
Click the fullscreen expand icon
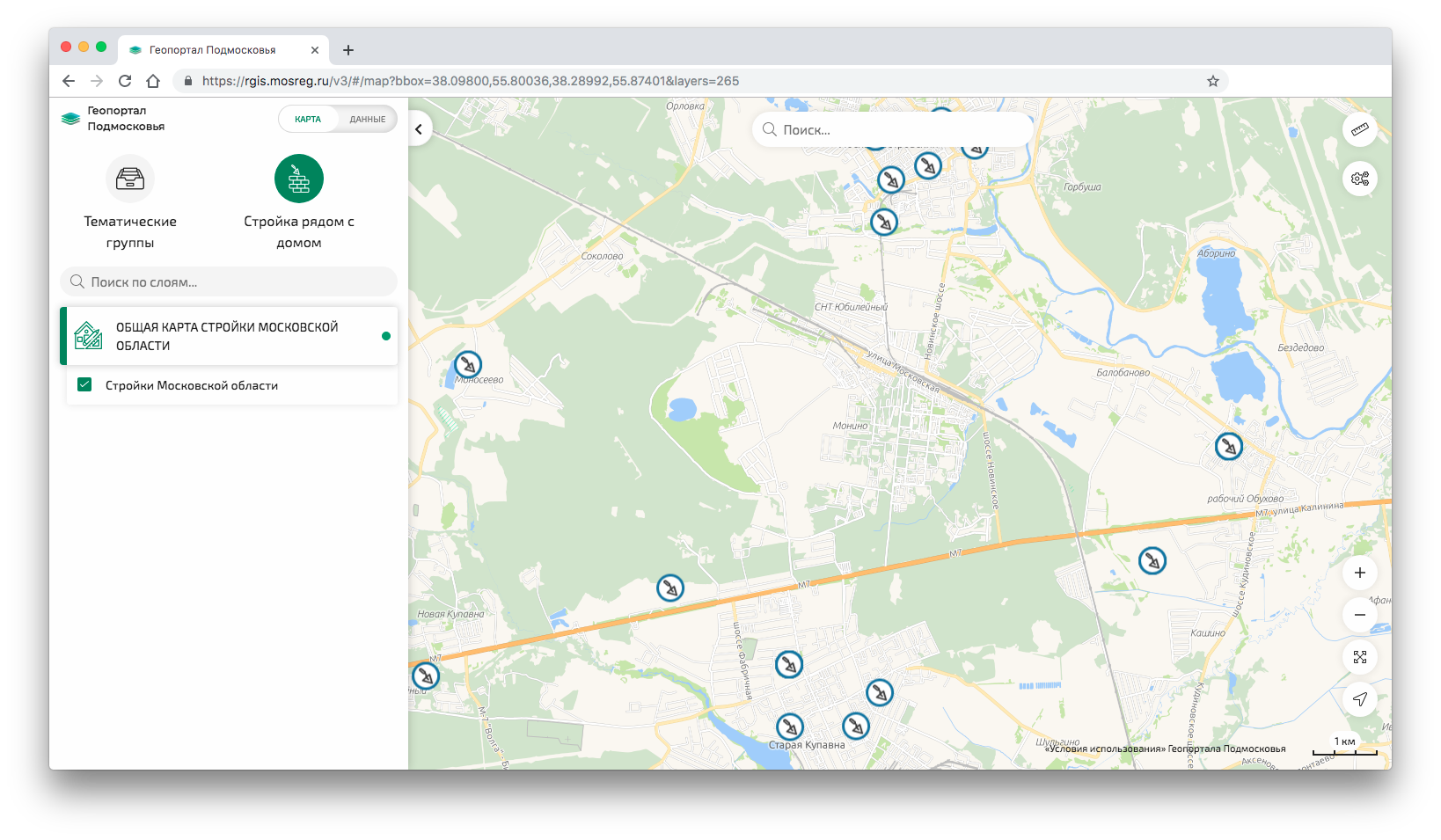tap(1360, 656)
